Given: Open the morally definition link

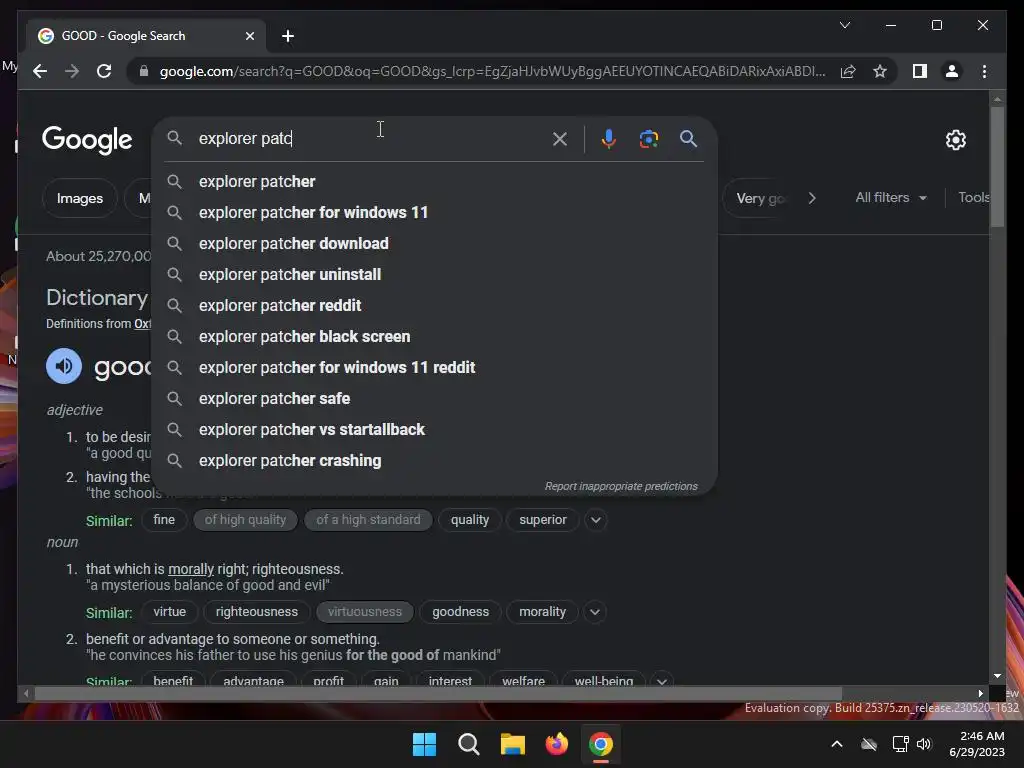Looking at the screenshot, I should pos(191,569).
